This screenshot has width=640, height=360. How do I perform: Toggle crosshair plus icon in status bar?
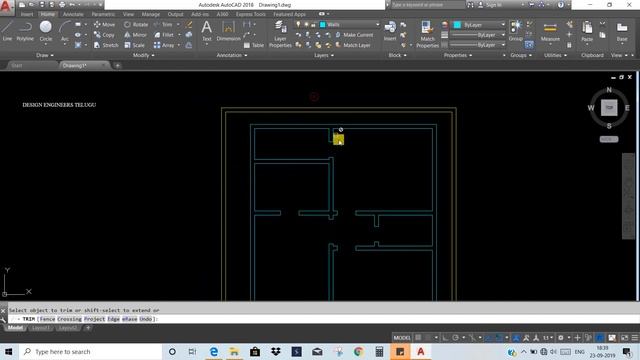pos(577,338)
